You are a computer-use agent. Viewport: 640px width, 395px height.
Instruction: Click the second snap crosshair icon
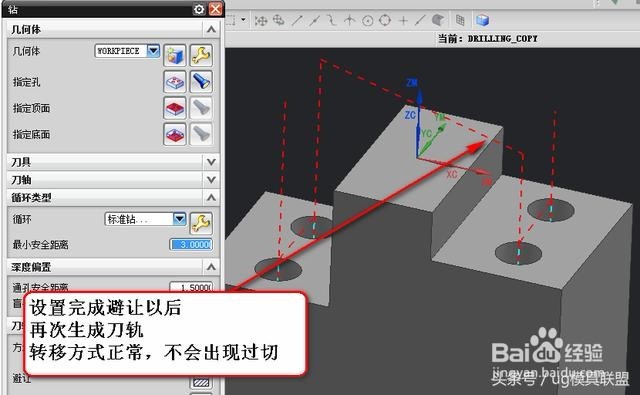pos(279,20)
